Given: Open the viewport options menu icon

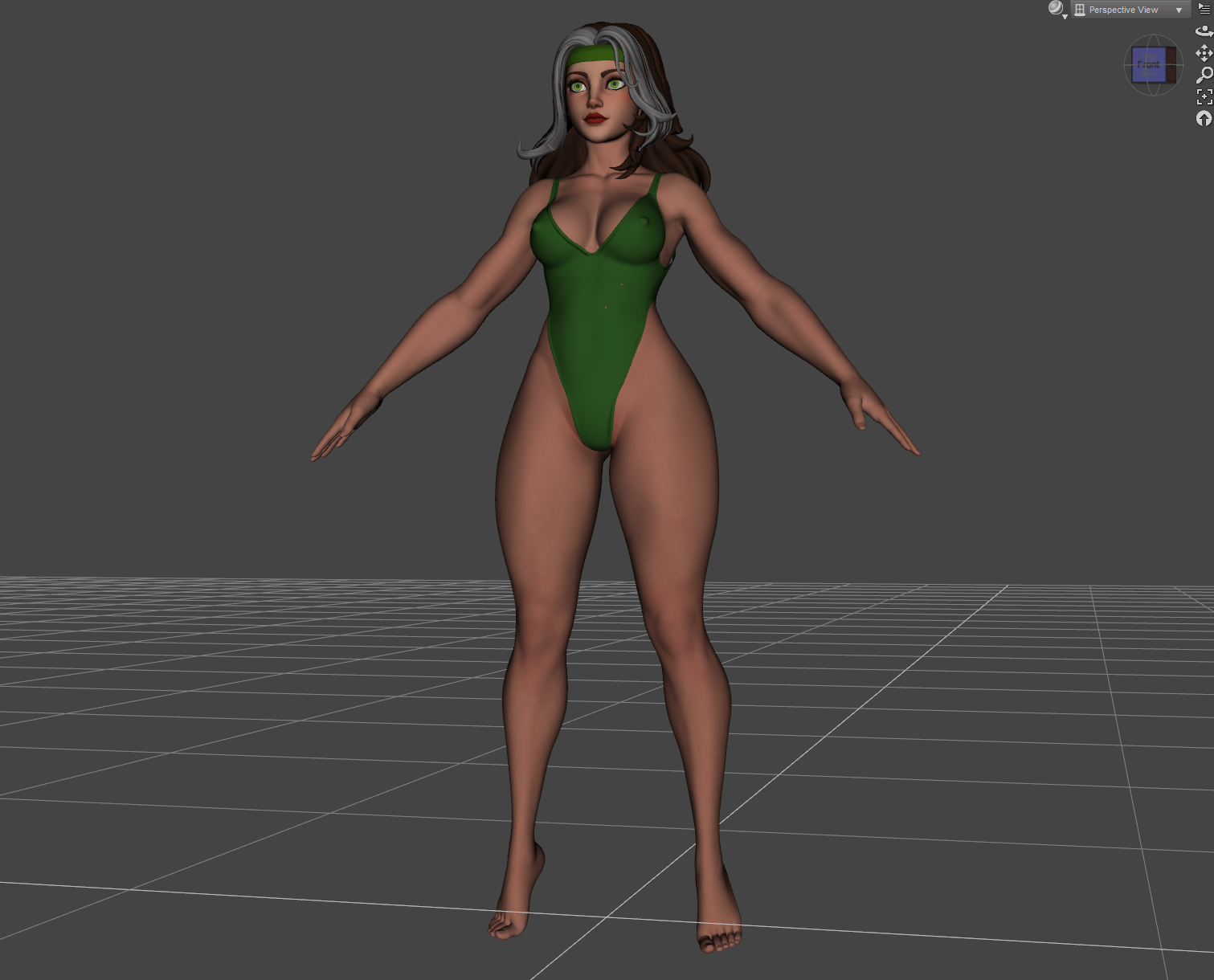Looking at the screenshot, I should (x=1204, y=9).
